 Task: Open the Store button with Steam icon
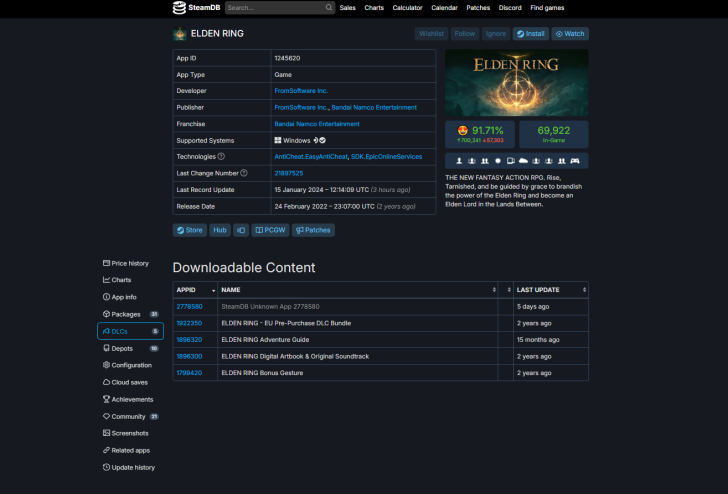[189, 230]
